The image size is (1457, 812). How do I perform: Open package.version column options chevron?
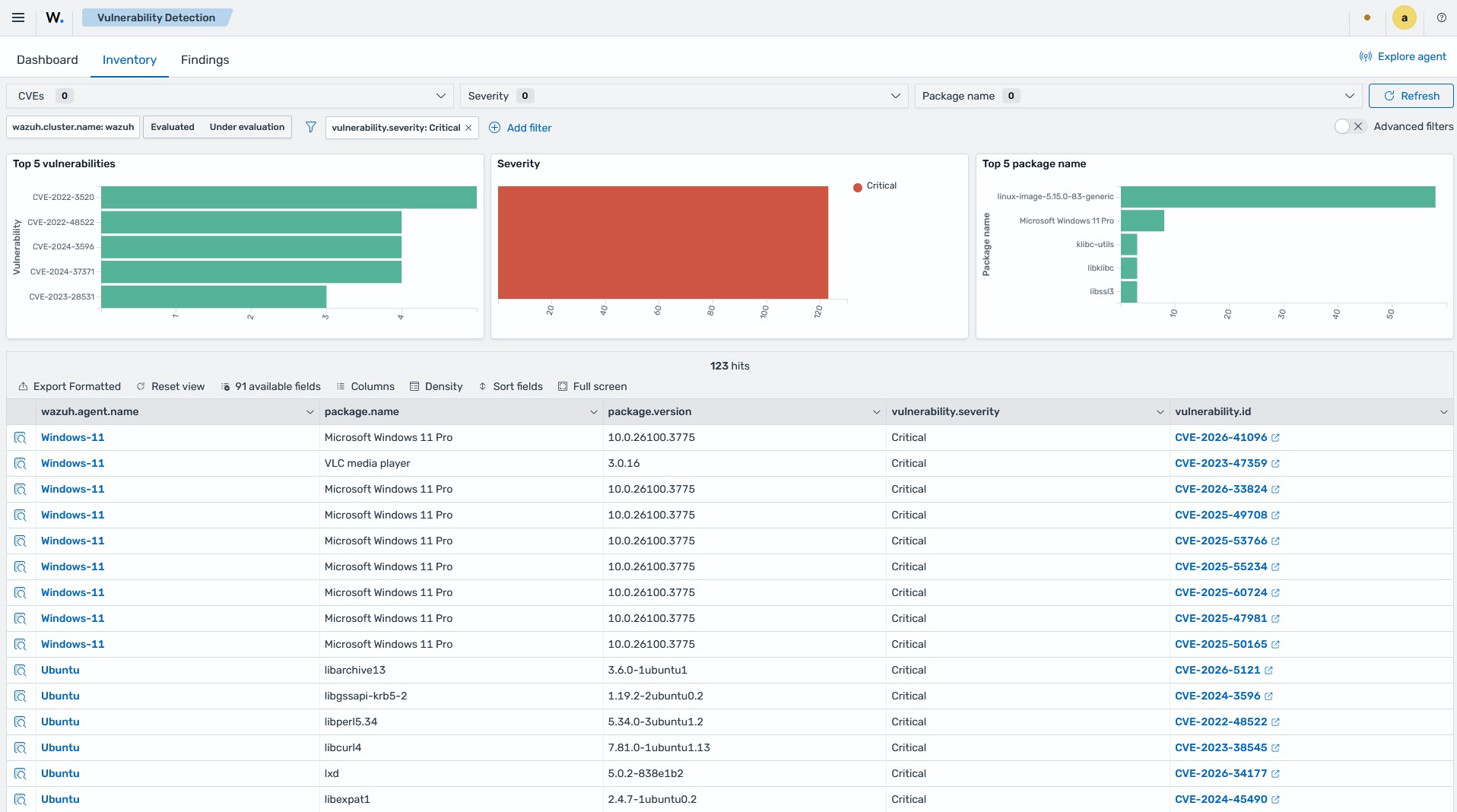[x=876, y=412]
